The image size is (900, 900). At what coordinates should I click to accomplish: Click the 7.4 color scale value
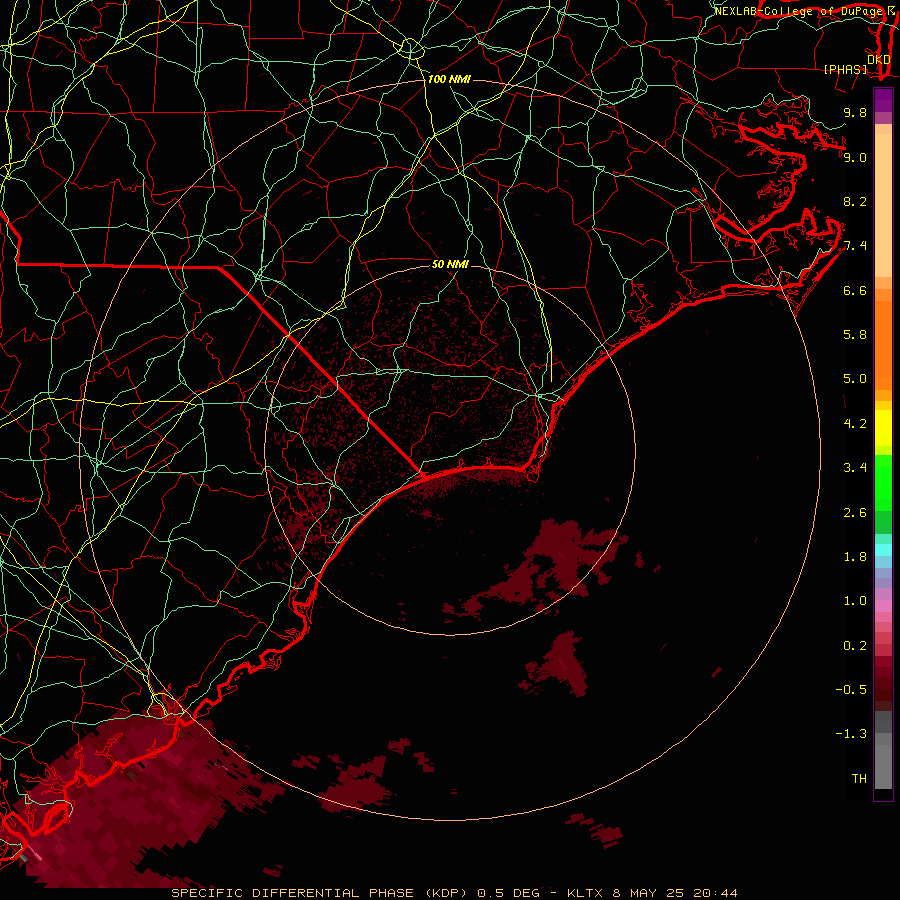pyautogui.click(x=855, y=246)
